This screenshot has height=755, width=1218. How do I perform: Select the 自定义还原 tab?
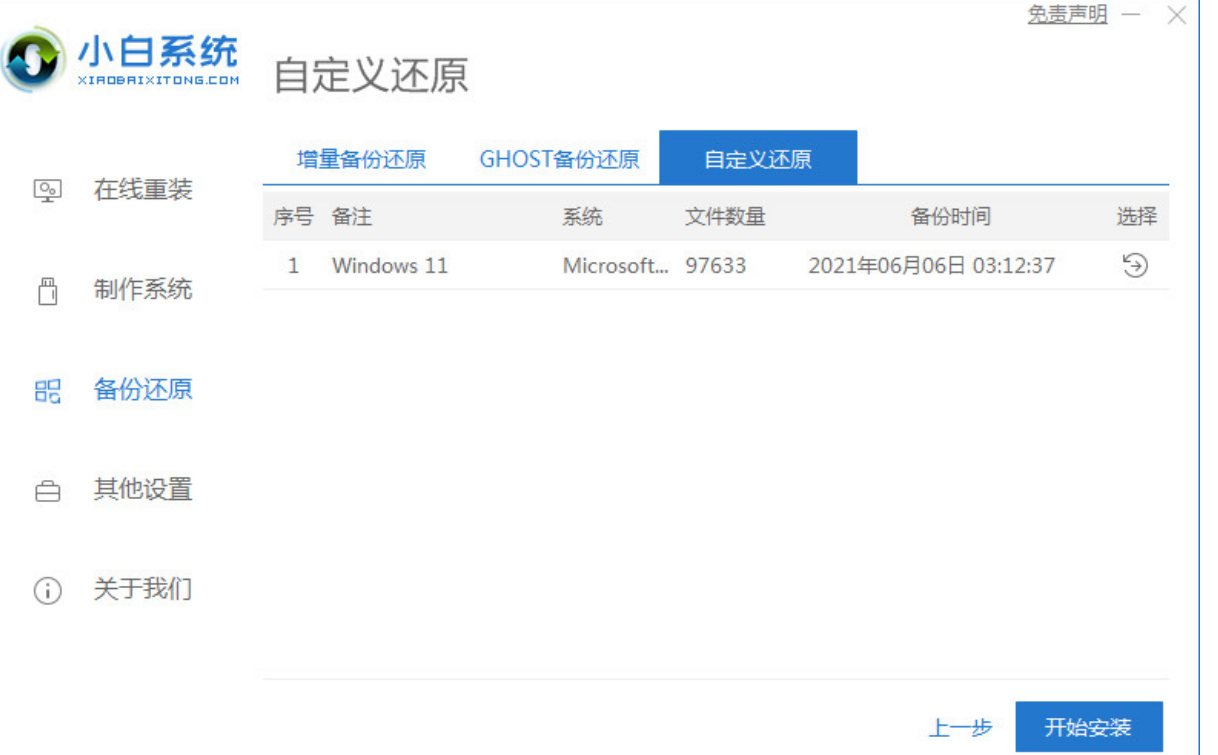pyautogui.click(x=757, y=159)
